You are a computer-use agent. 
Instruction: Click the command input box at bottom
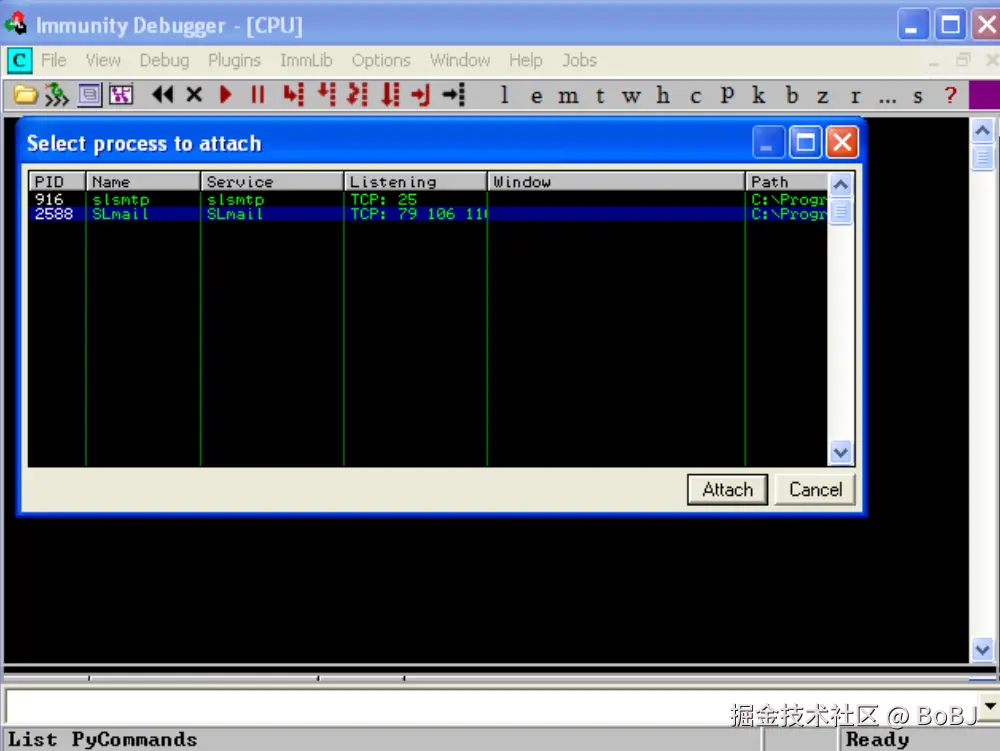pyautogui.click(x=491, y=706)
